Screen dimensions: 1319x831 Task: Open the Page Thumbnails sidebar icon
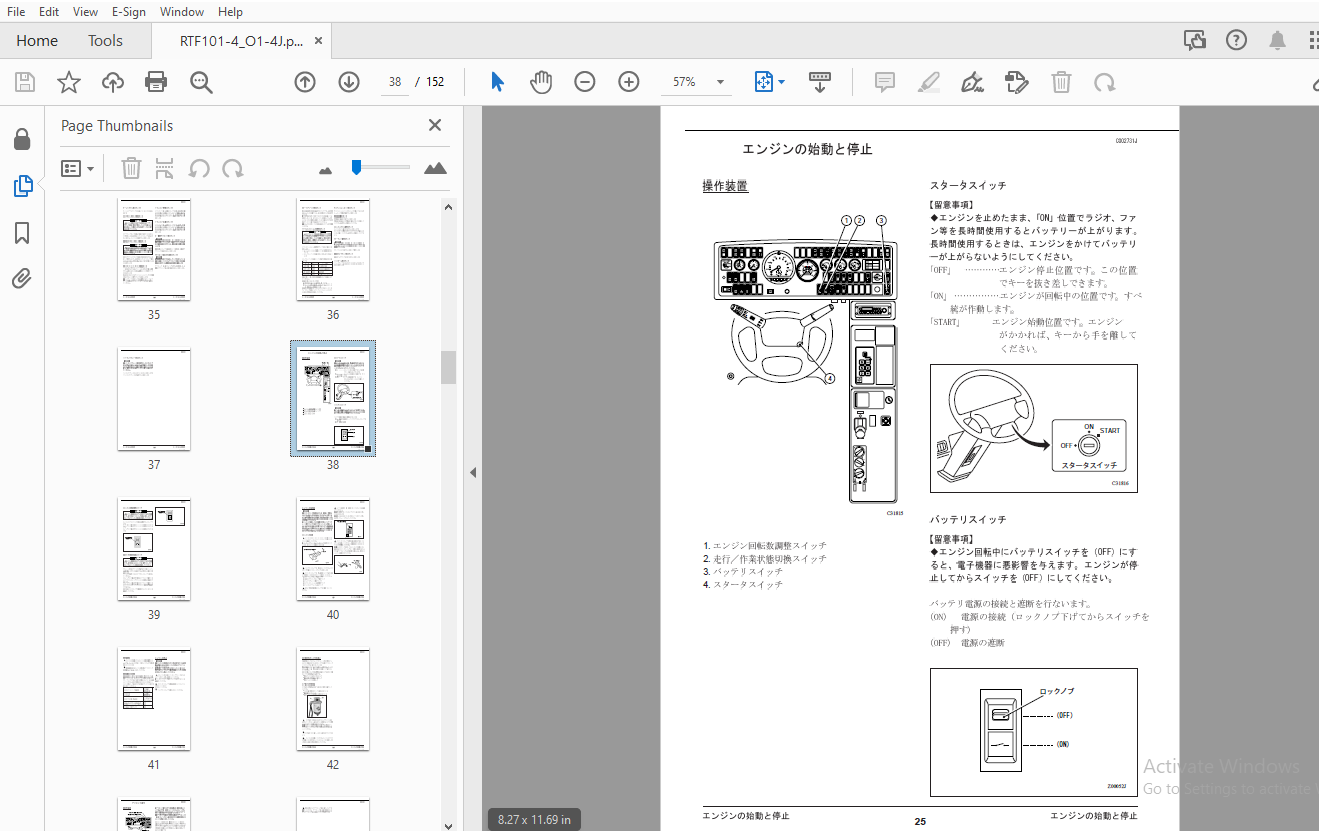pyautogui.click(x=22, y=186)
